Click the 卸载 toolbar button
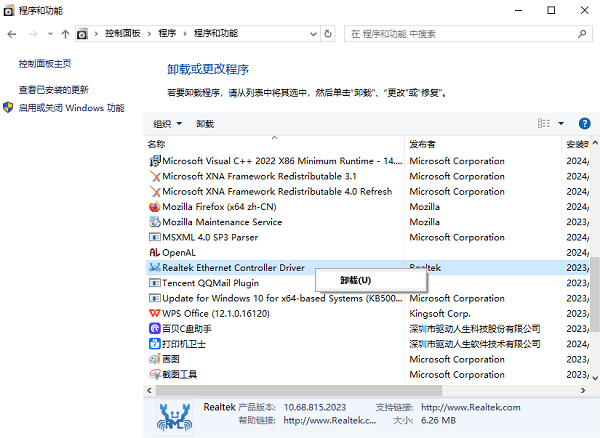 tap(205, 124)
